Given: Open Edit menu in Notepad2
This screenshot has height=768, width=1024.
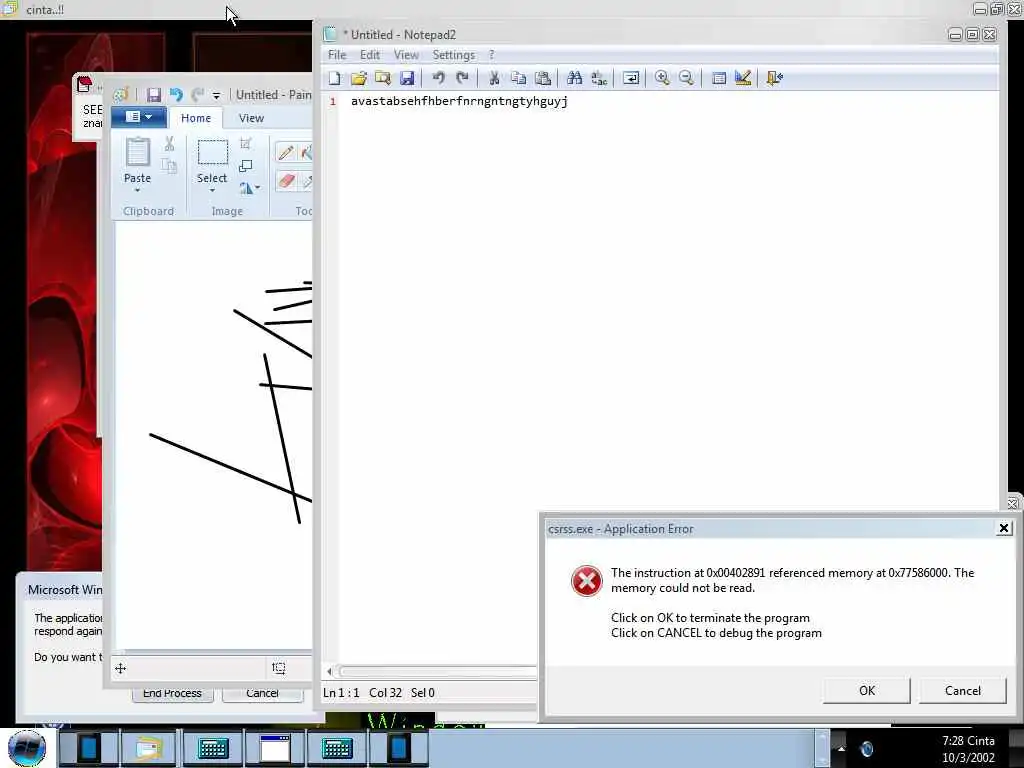Looking at the screenshot, I should [x=370, y=55].
